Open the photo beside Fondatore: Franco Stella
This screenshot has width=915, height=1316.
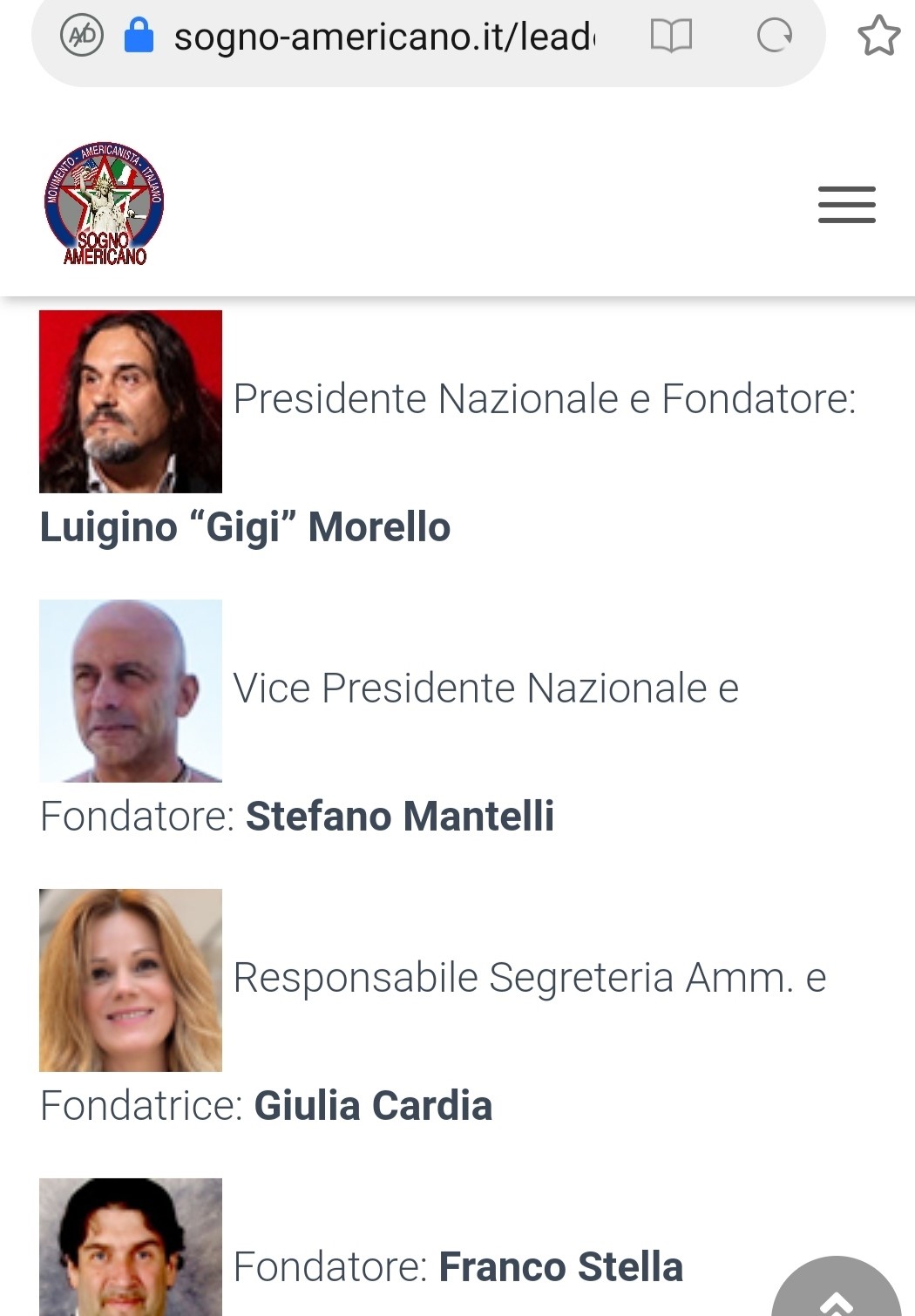tap(131, 1247)
